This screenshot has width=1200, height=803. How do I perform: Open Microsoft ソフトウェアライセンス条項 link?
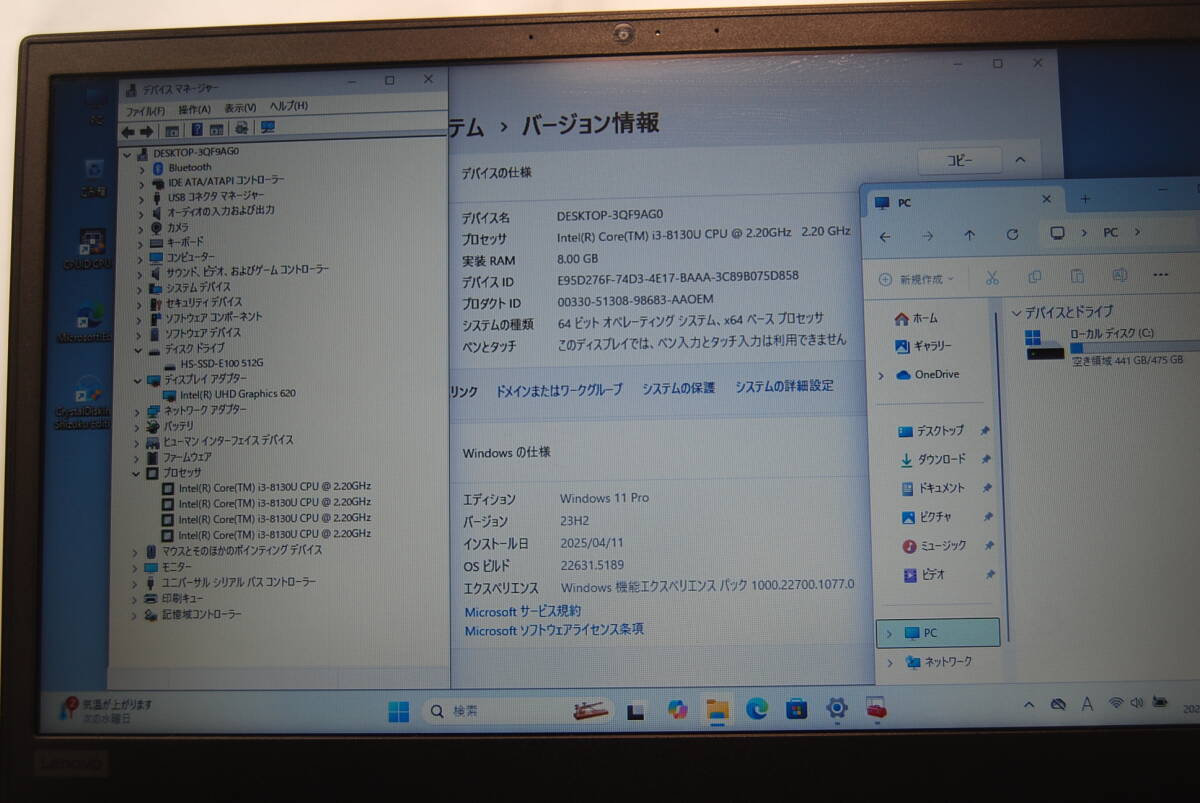pyautogui.click(x=554, y=630)
